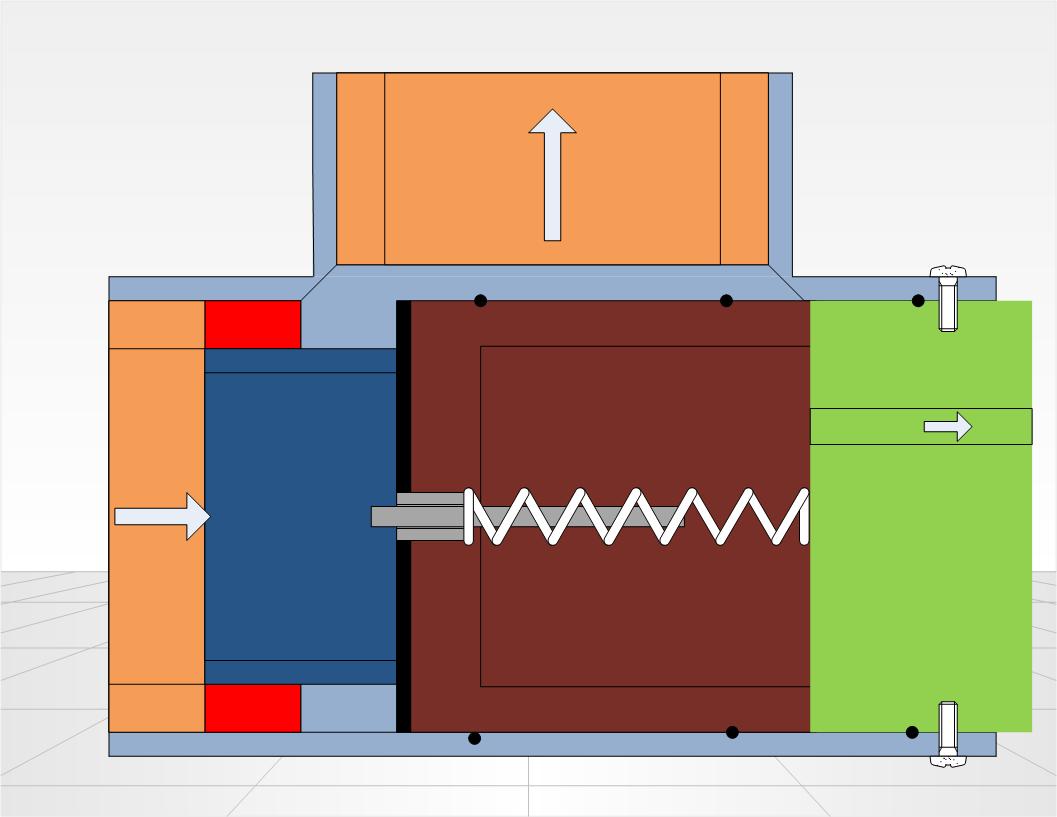
Task: Click the left narrow section of the top orange outlet
Action: point(360,168)
